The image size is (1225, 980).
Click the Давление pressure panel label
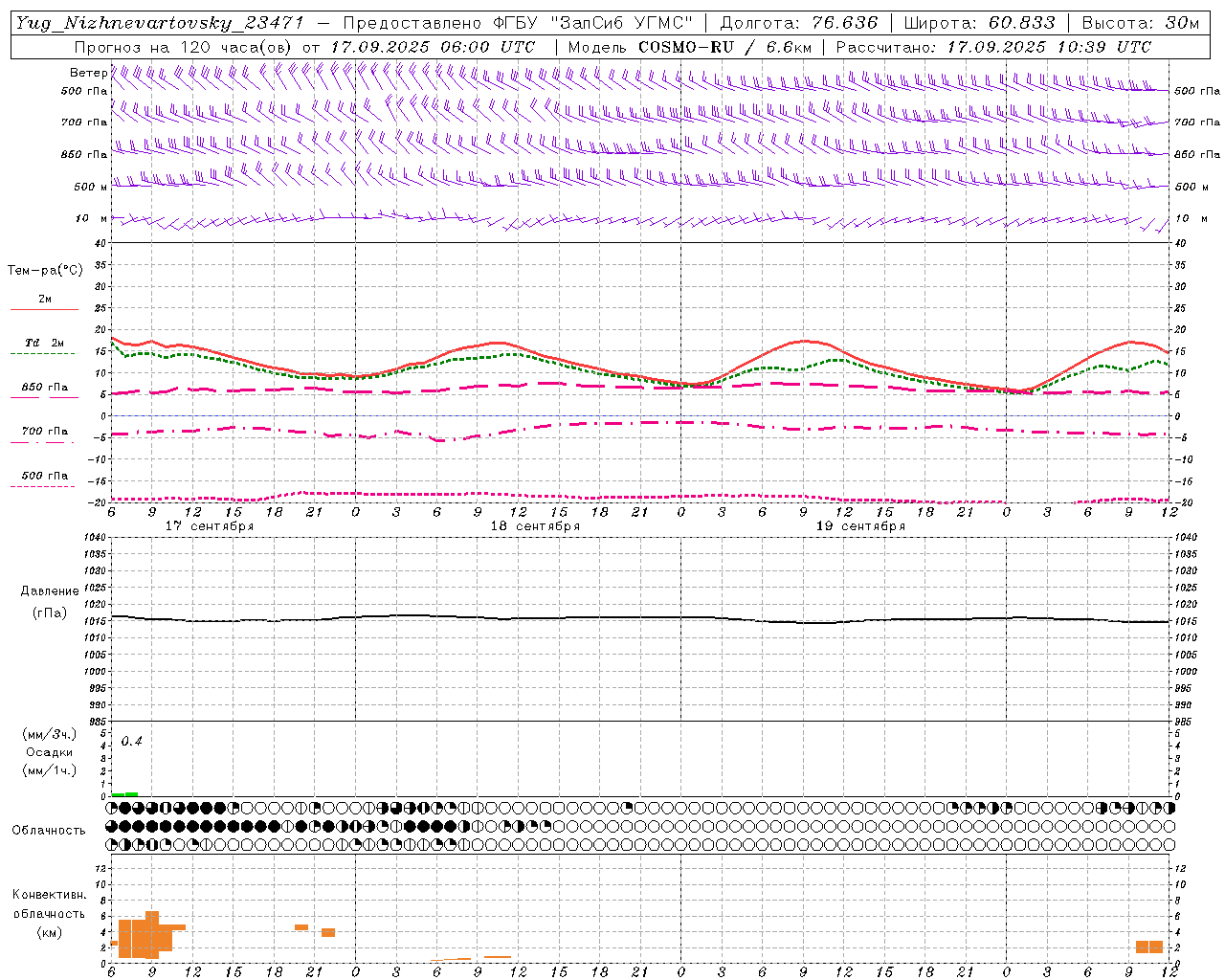[50, 591]
